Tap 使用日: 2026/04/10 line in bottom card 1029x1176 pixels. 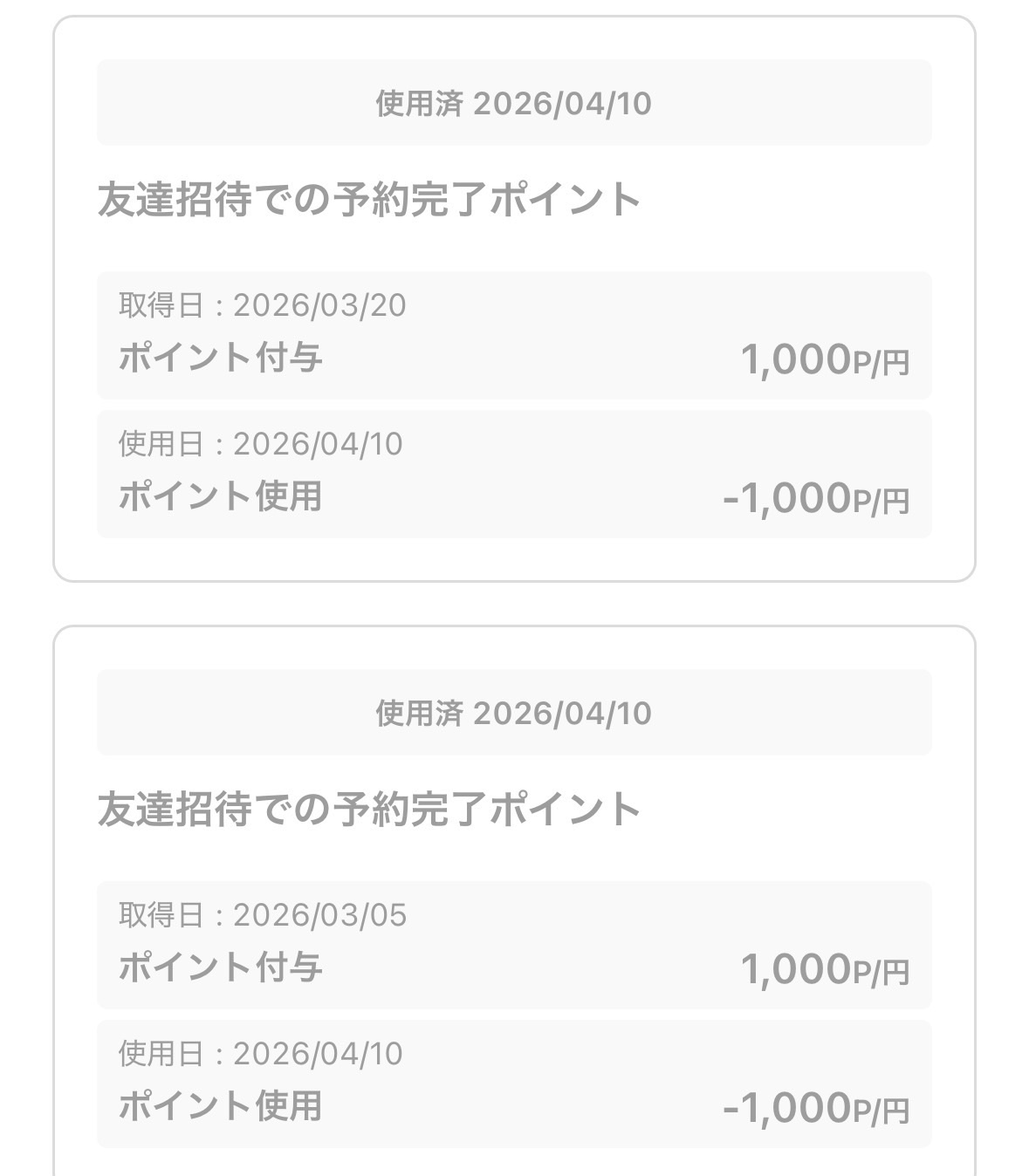[260, 1054]
